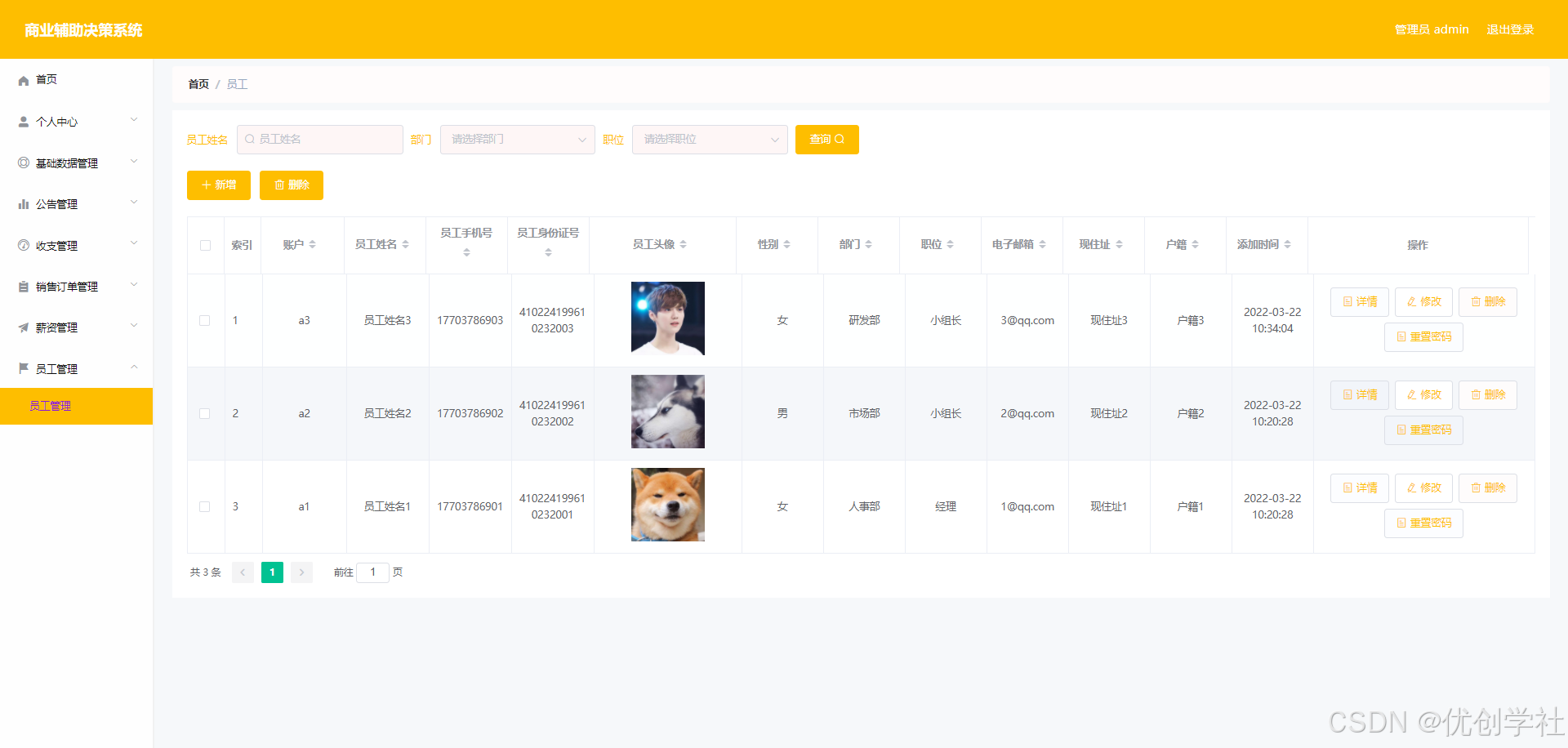Click 首页 in the breadcrumb
Viewport: 1568px width, 748px height.
click(198, 84)
